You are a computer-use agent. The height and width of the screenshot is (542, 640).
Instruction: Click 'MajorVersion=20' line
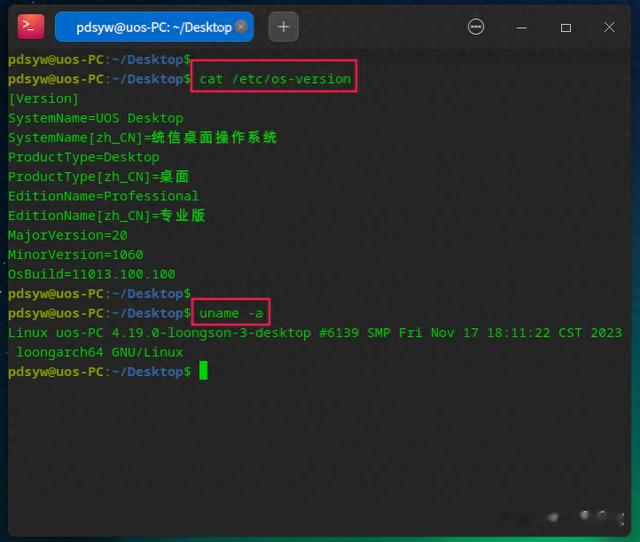68,235
